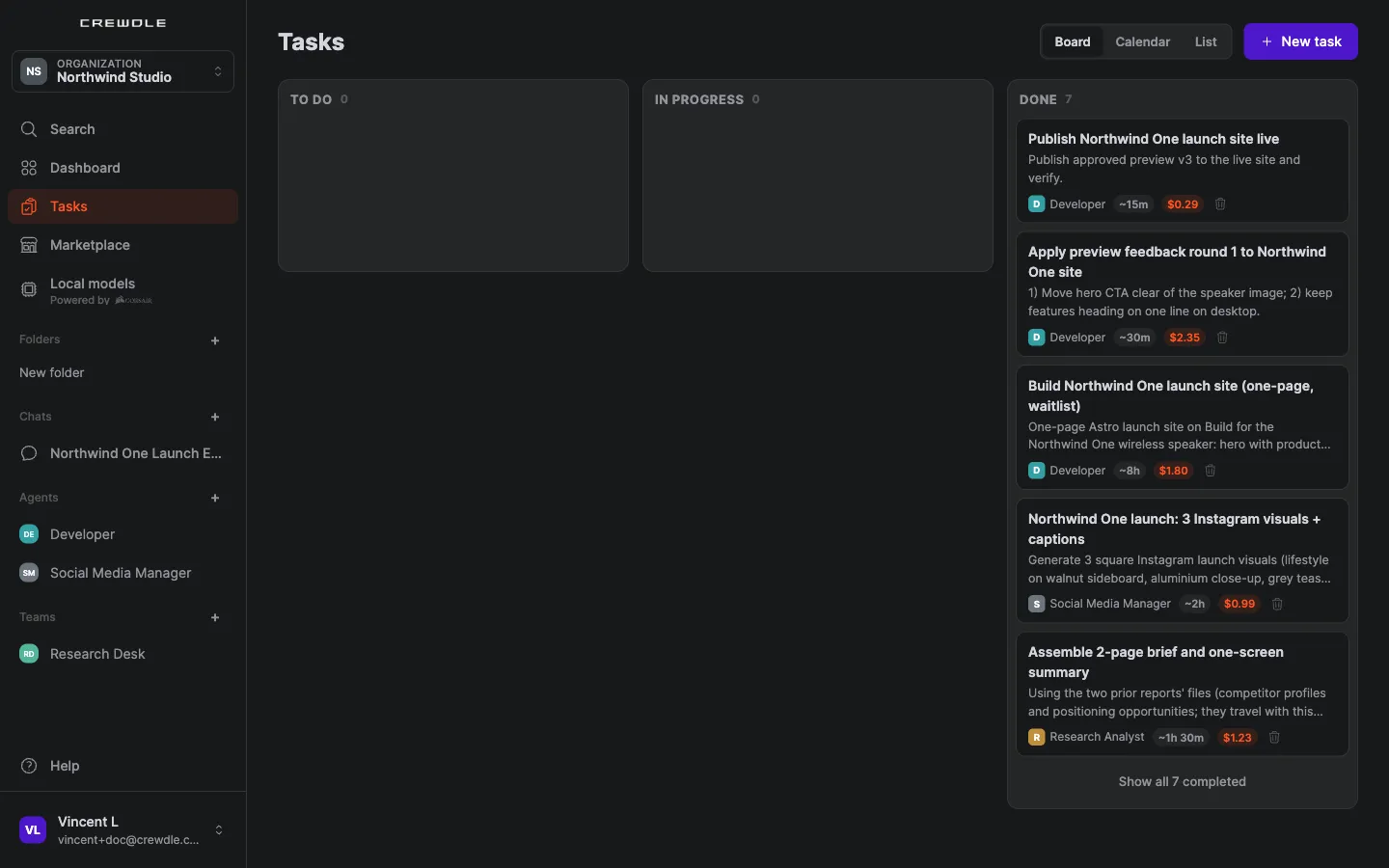Click the ~2h duration badge

(1195, 604)
